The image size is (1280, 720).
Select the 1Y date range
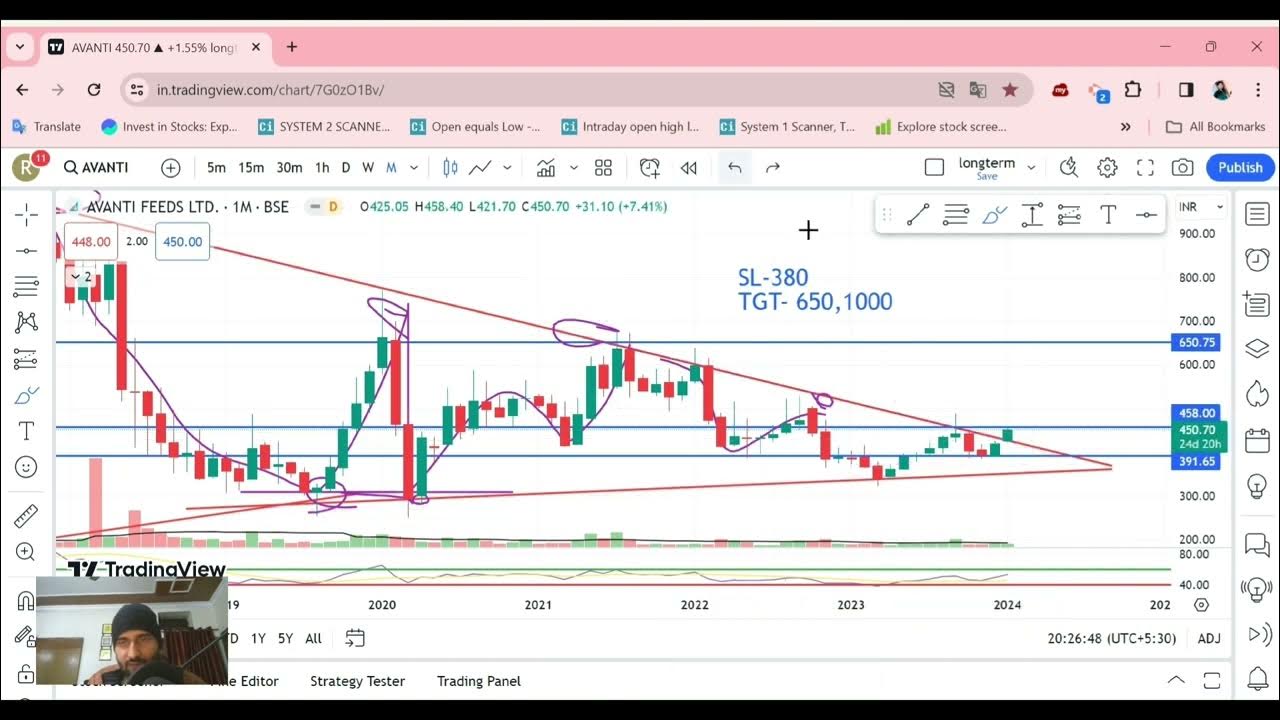258,638
